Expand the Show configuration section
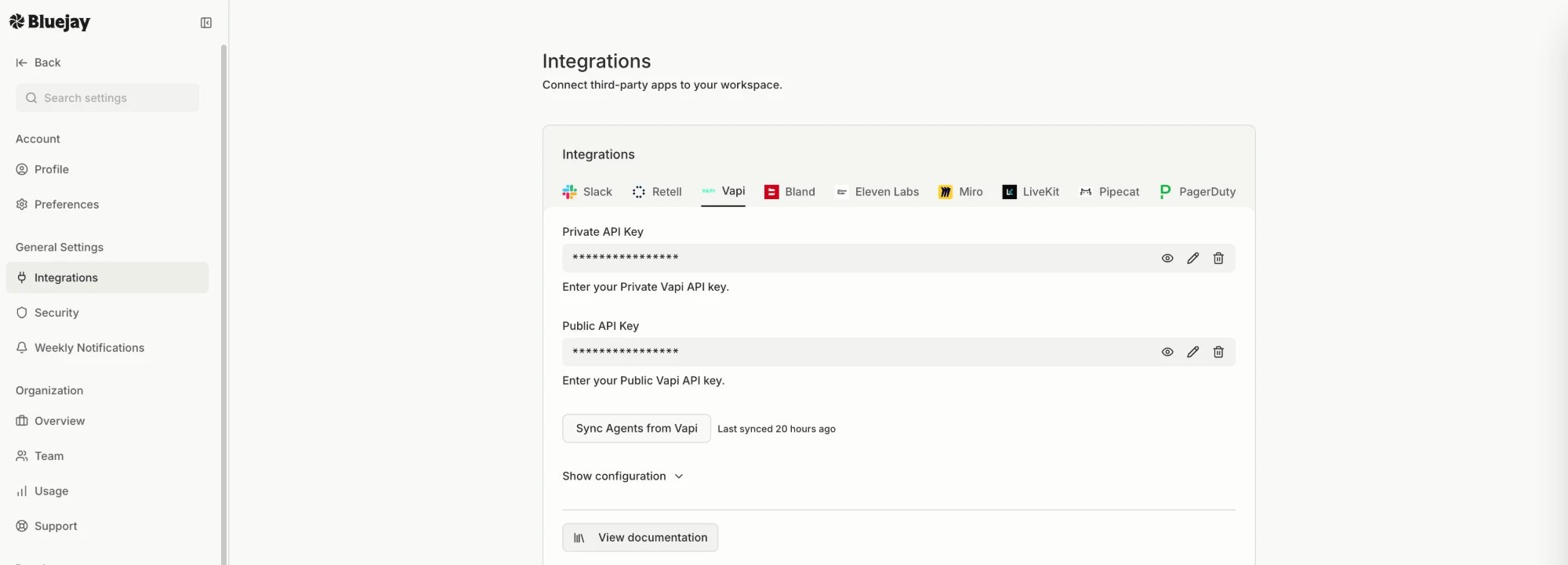Image resolution: width=1568 pixels, height=565 pixels. pyautogui.click(x=622, y=476)
